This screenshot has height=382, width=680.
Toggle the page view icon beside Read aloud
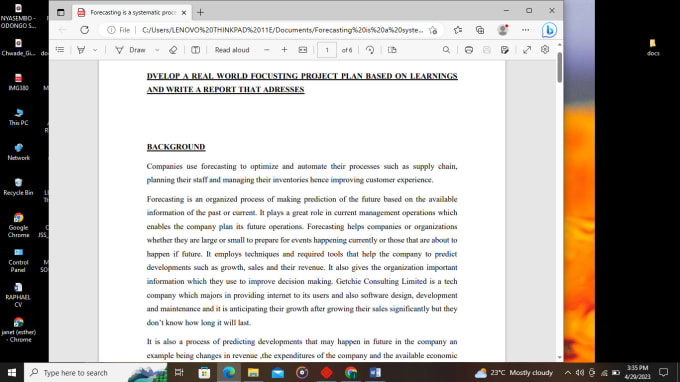[196, 50]
